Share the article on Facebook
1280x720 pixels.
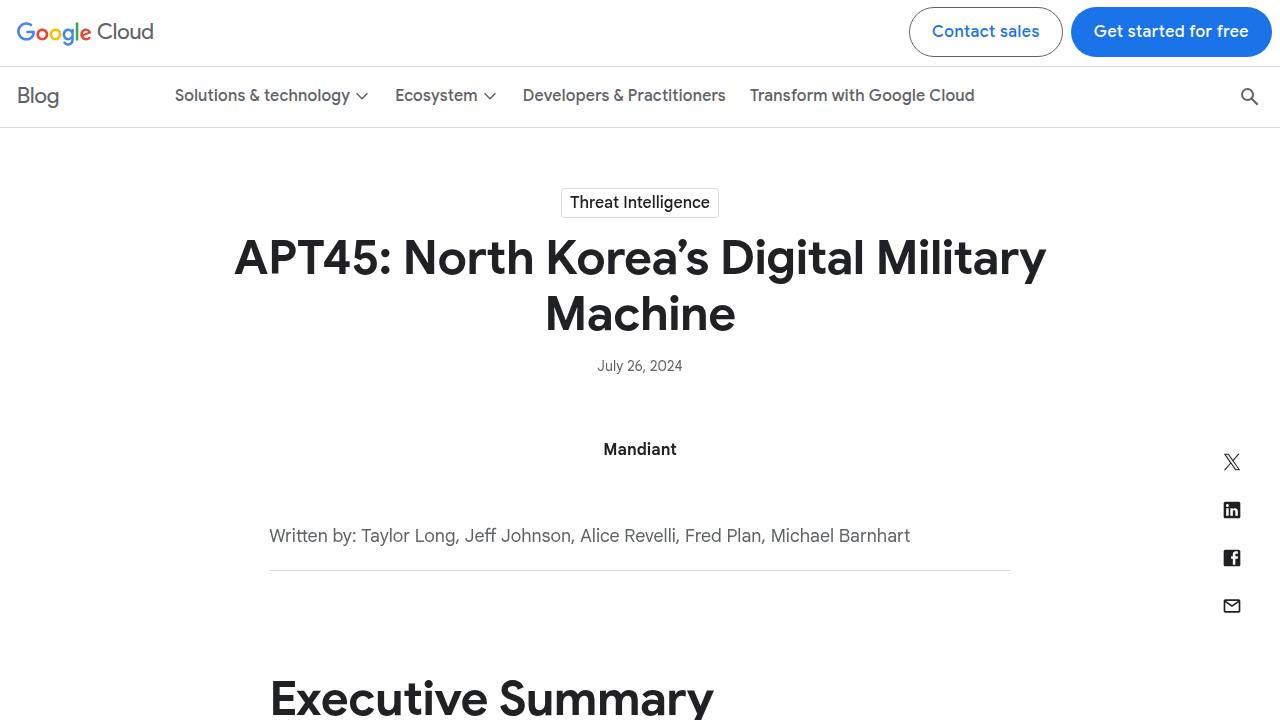point(1232,558)
